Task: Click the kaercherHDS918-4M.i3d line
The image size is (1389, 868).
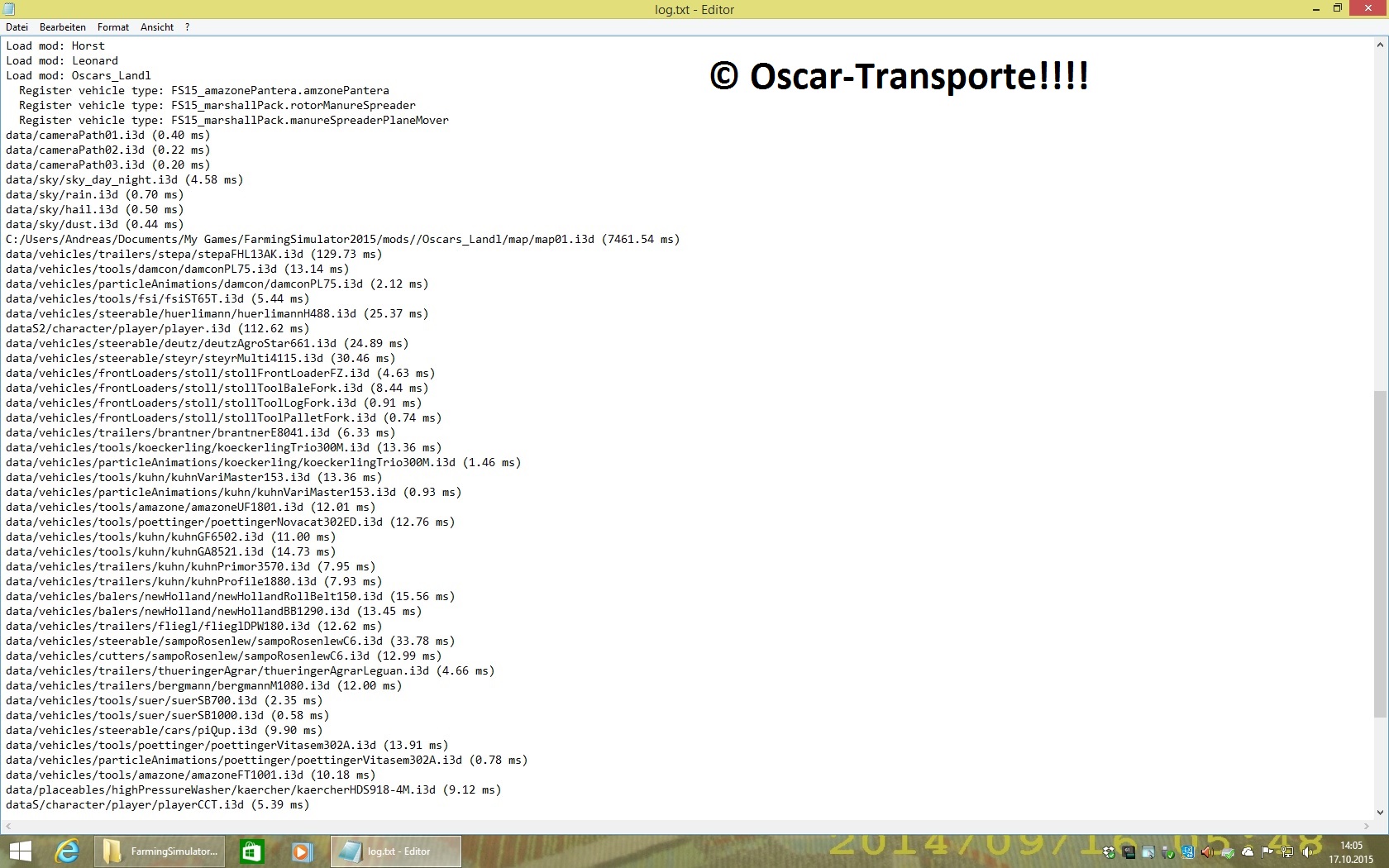Action: [254, 790]
